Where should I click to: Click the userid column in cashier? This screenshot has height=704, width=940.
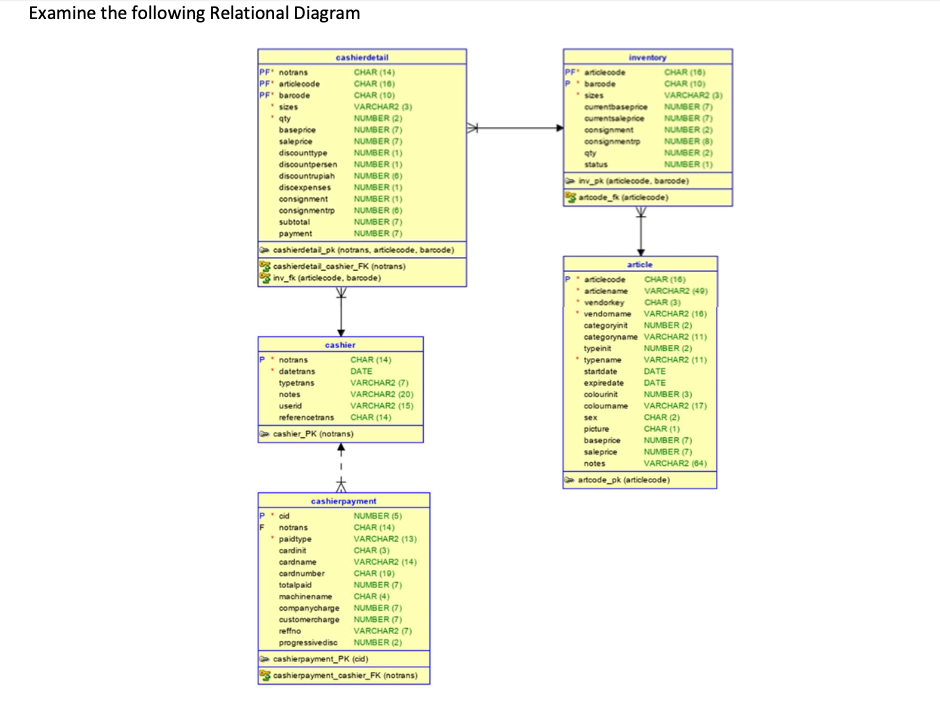[x=290, y=406]
